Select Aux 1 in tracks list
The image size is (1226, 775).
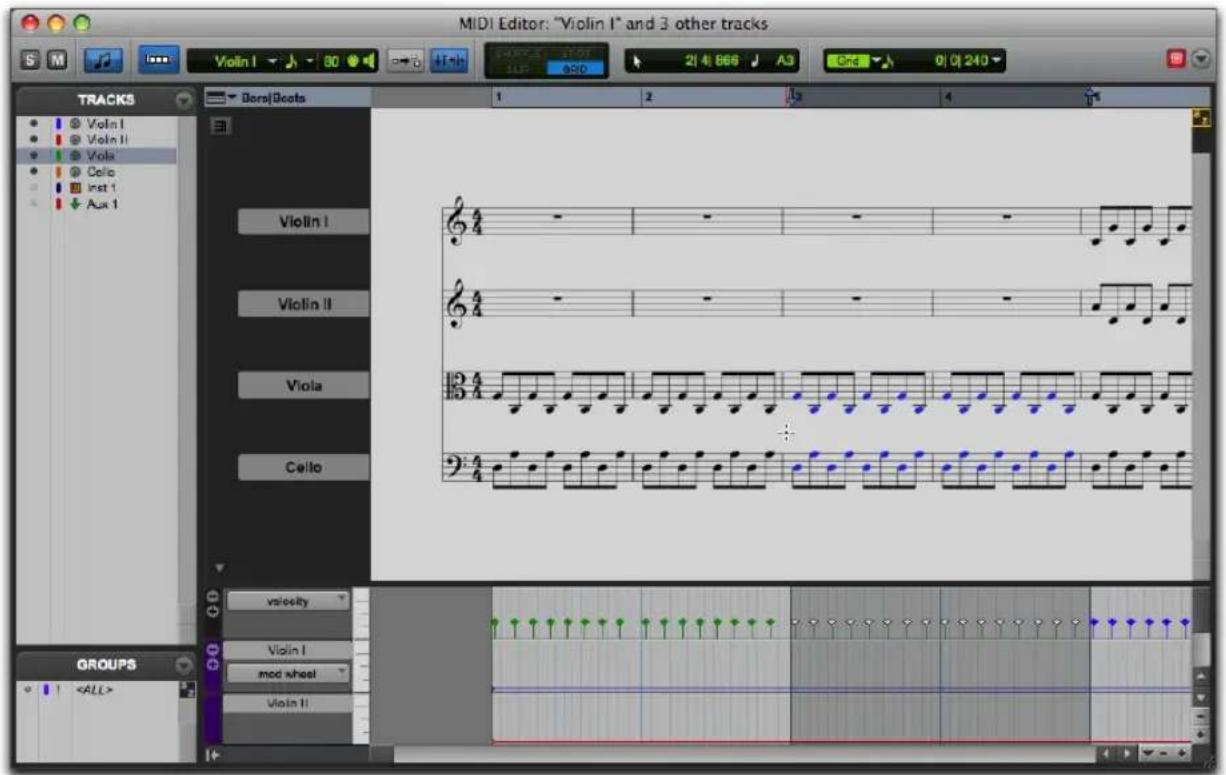(101, 203)
